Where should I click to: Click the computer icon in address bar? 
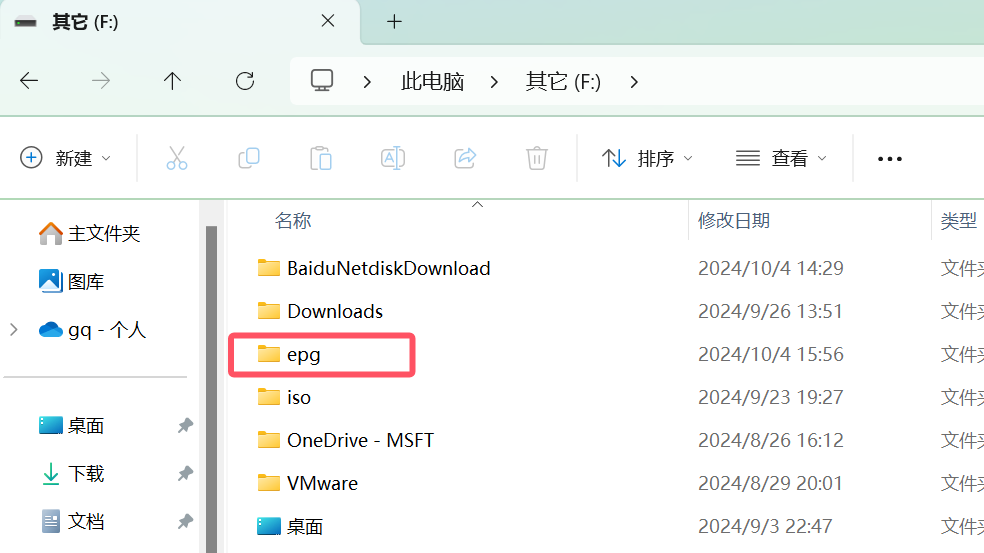tap(322, 81)
